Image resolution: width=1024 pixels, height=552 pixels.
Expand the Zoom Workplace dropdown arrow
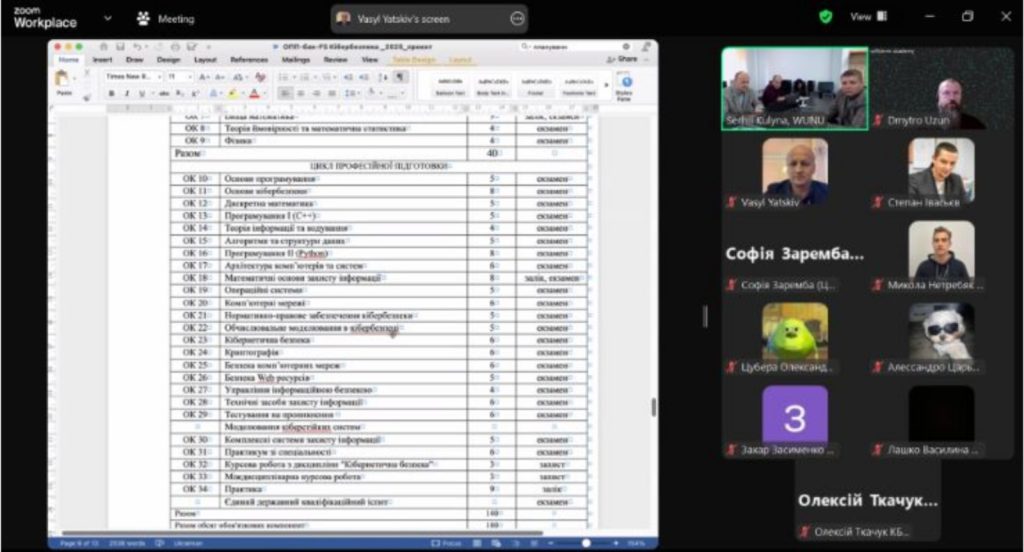108,18
